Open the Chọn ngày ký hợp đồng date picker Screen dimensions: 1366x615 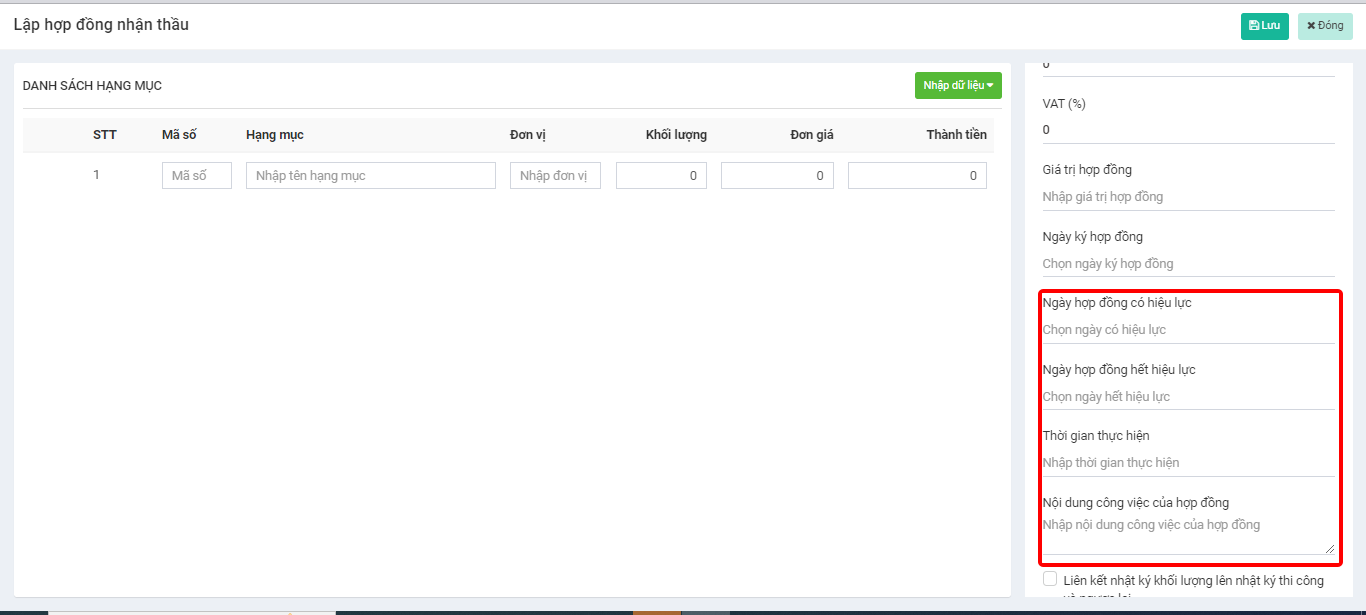(x=1187, y=264)
